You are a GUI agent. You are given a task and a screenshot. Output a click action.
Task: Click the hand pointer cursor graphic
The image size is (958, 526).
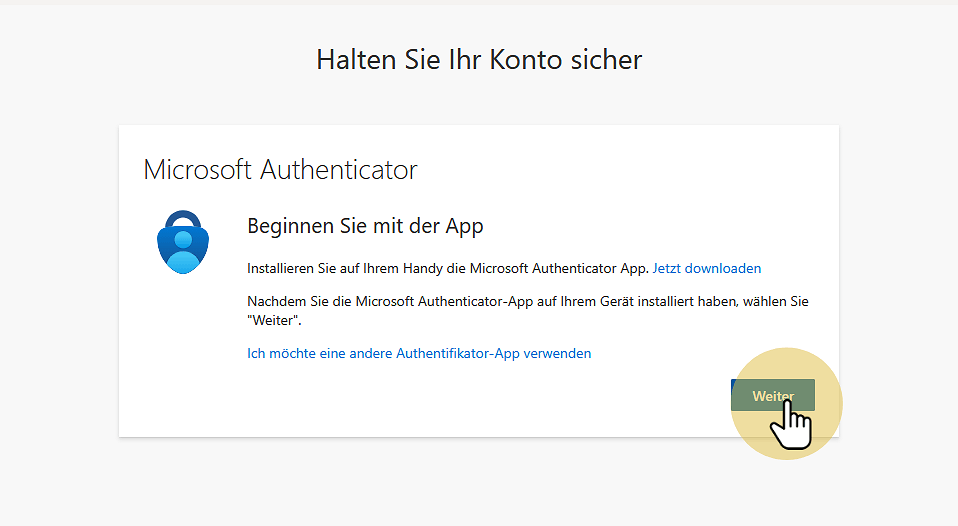point(792,427)
